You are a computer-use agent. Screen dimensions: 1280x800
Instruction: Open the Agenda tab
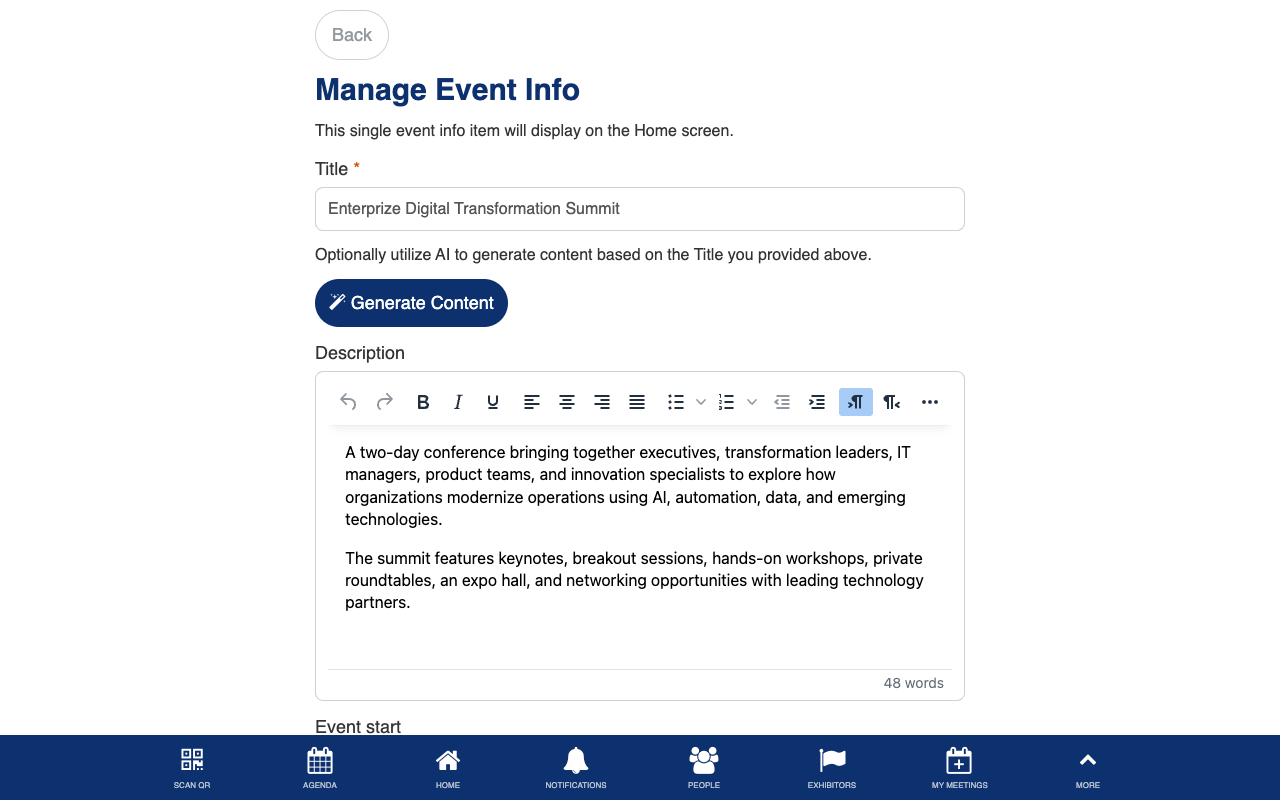coord(320,768)
